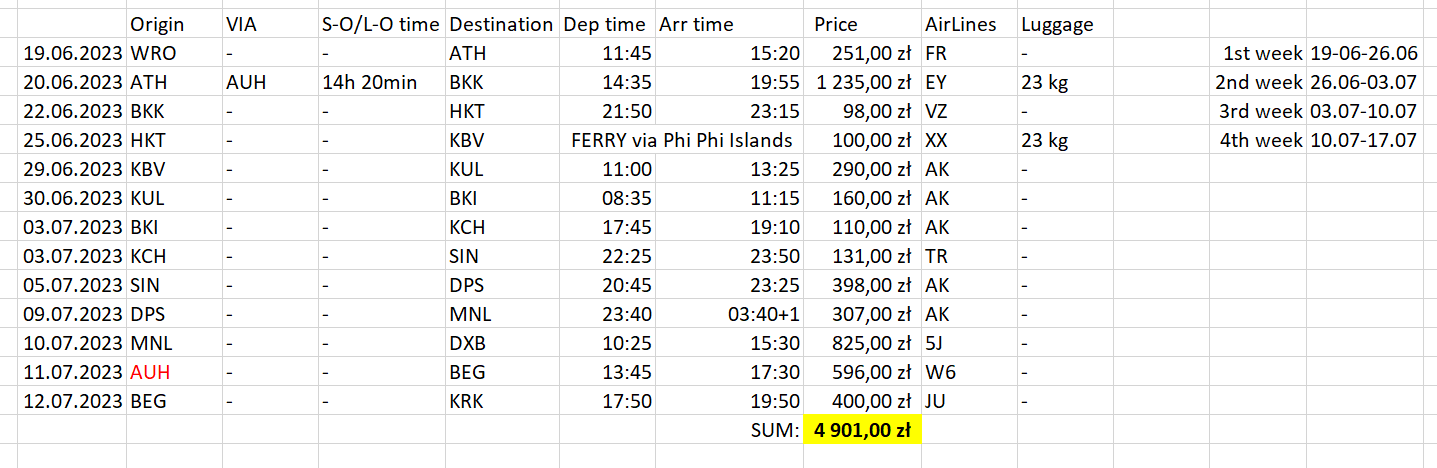The height and width of the screenshot is (468, 1437).
Task: Click the W6 airline cell
Action: click(969, 373)
